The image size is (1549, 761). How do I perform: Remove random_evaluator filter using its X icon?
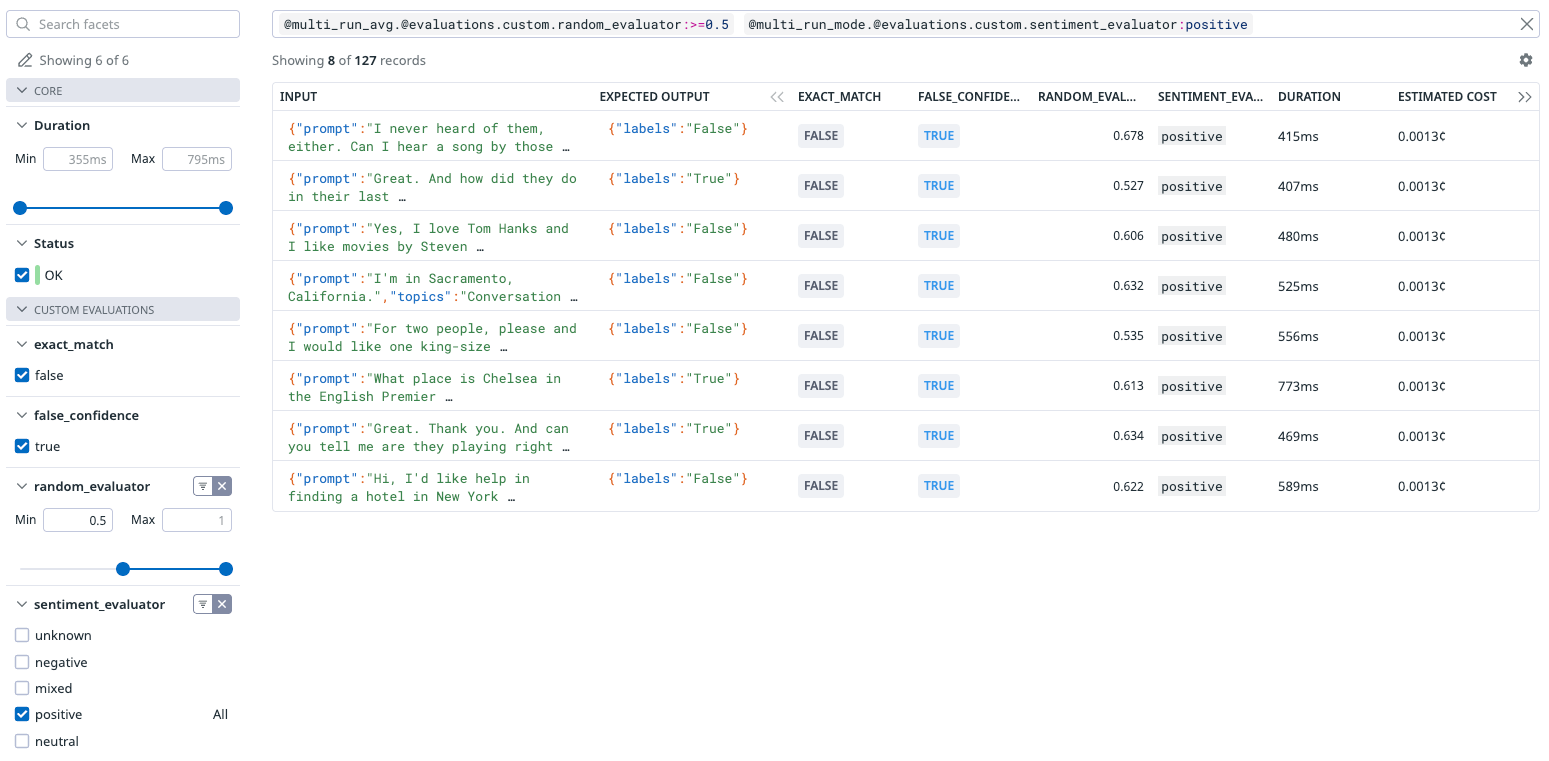click(223, 486)
